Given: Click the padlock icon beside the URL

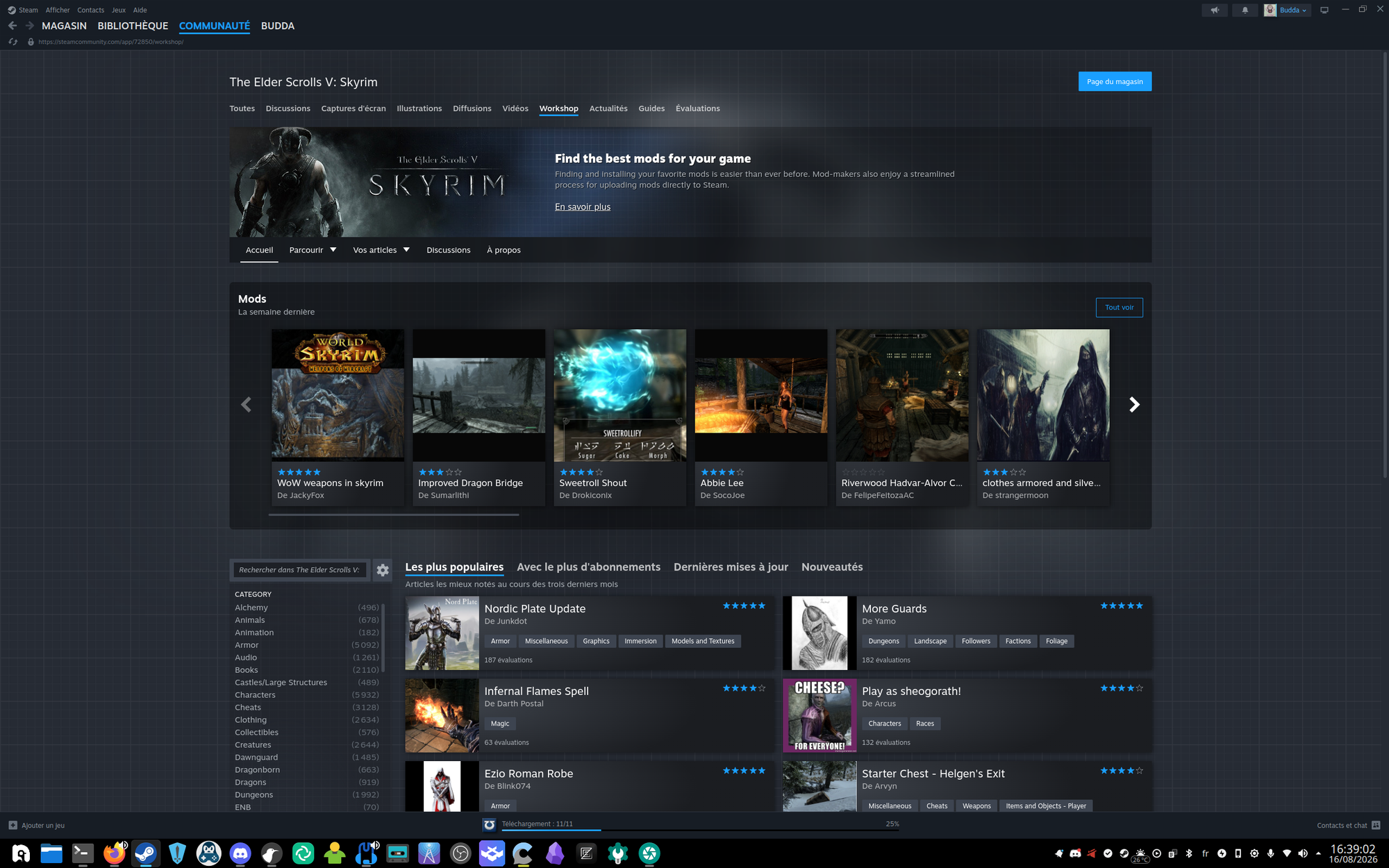Looking at the screenshot, I should click(31, 42).
